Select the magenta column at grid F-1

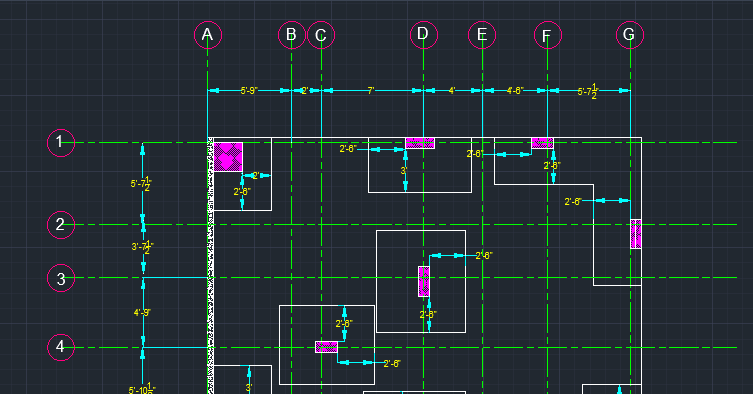coord(542,143)
